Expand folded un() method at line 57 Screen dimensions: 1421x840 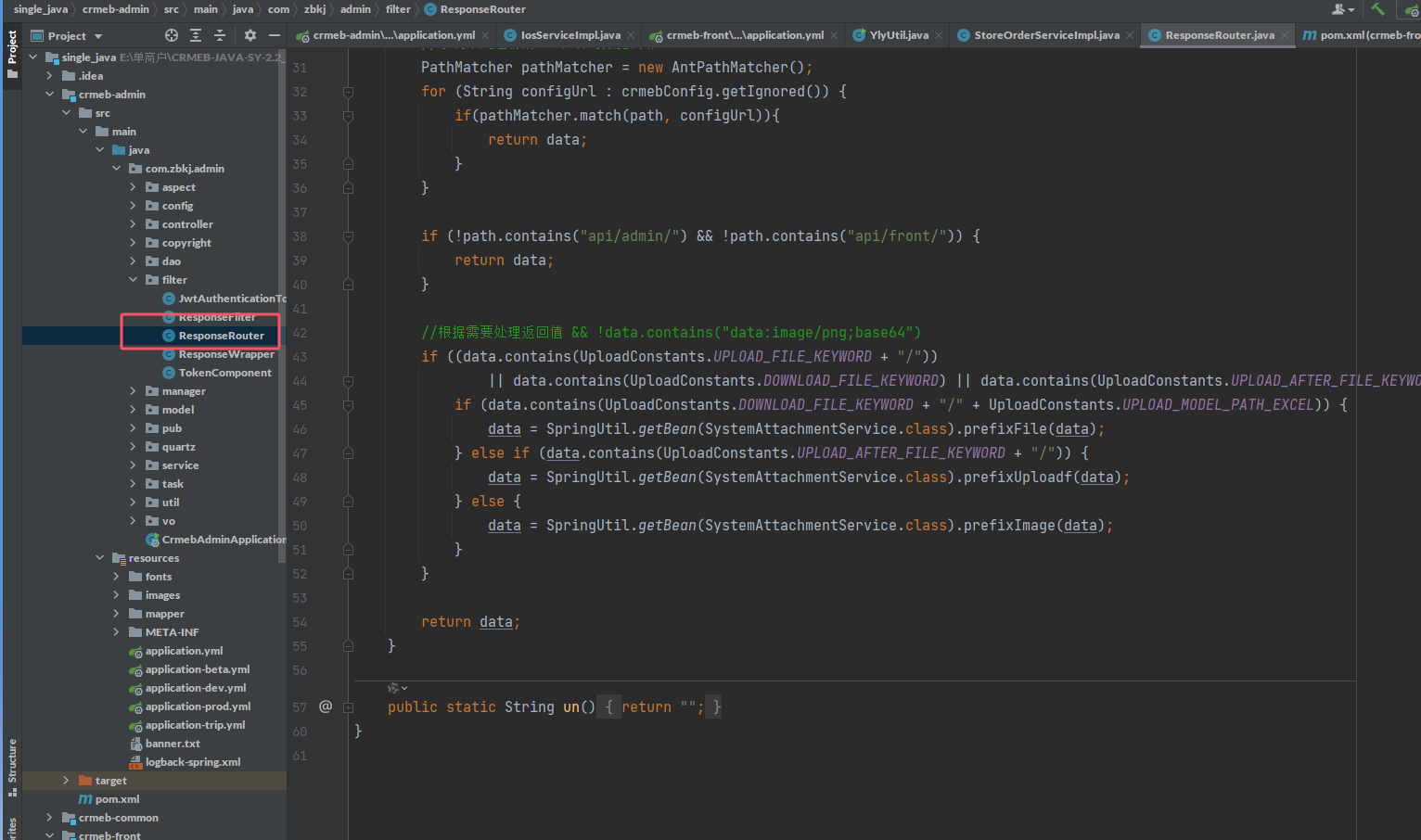point(348,707)
